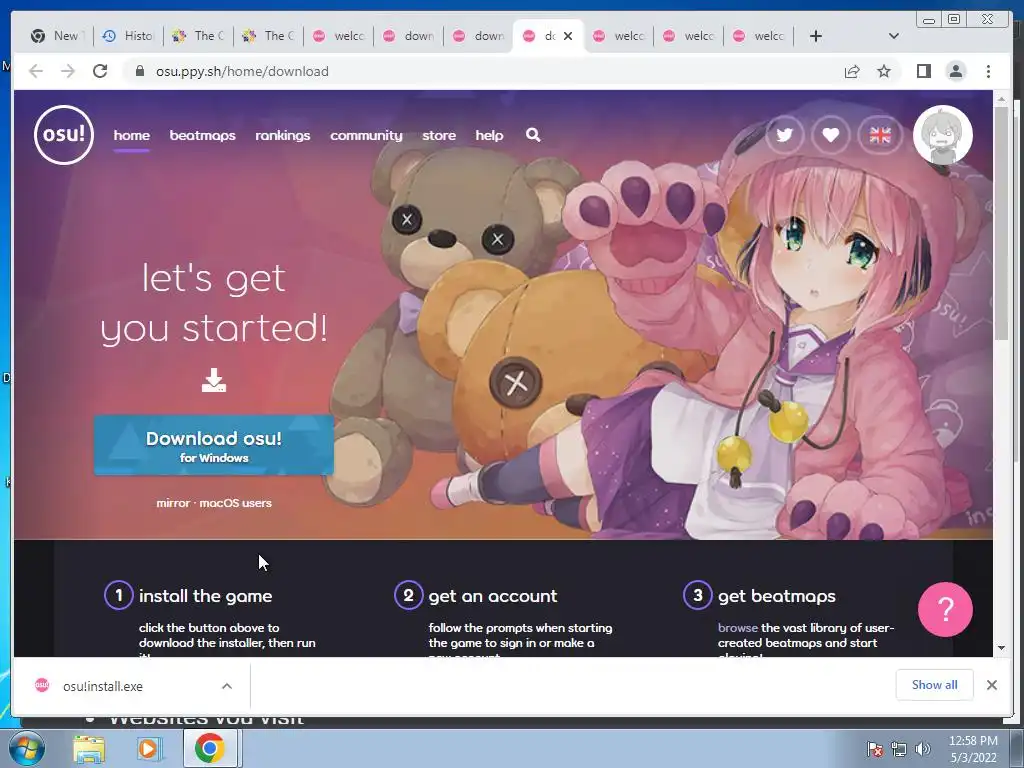1024x768 pixels.
Task: Close the downloads bar
Action: pos(991,684)
